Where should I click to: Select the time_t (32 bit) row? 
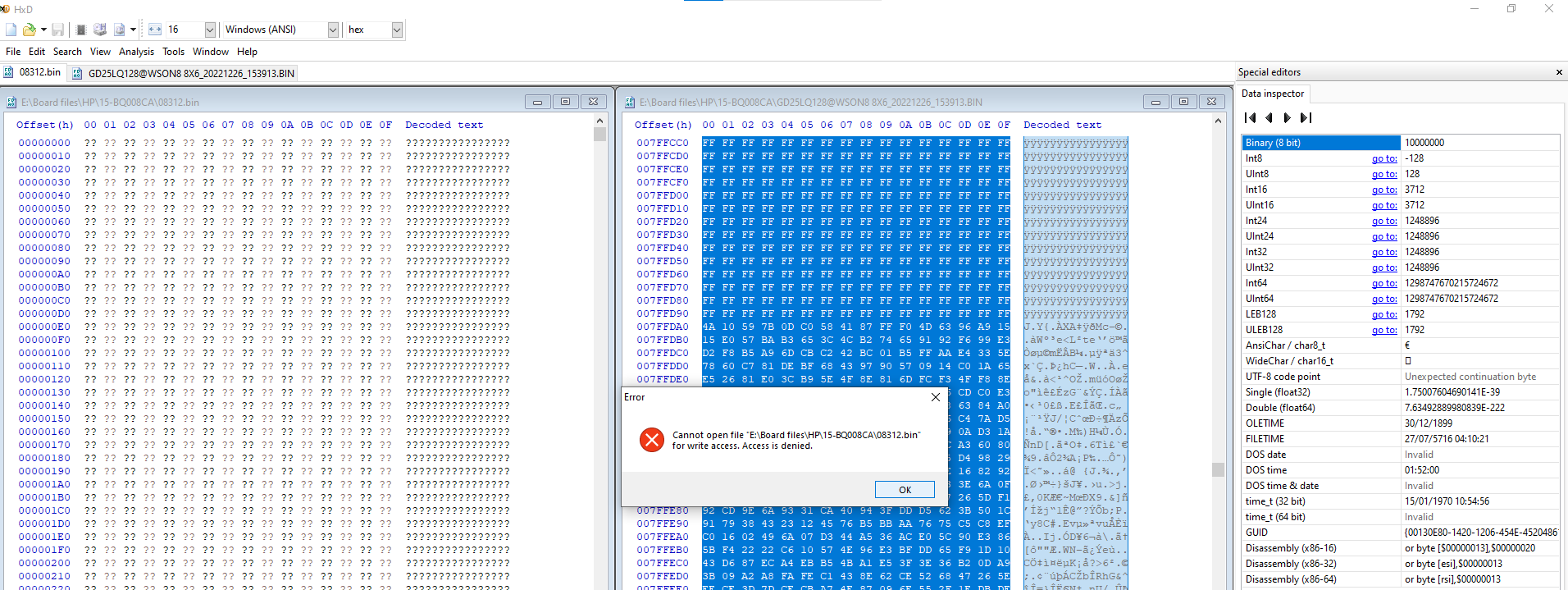click(x=1401, y=501)
